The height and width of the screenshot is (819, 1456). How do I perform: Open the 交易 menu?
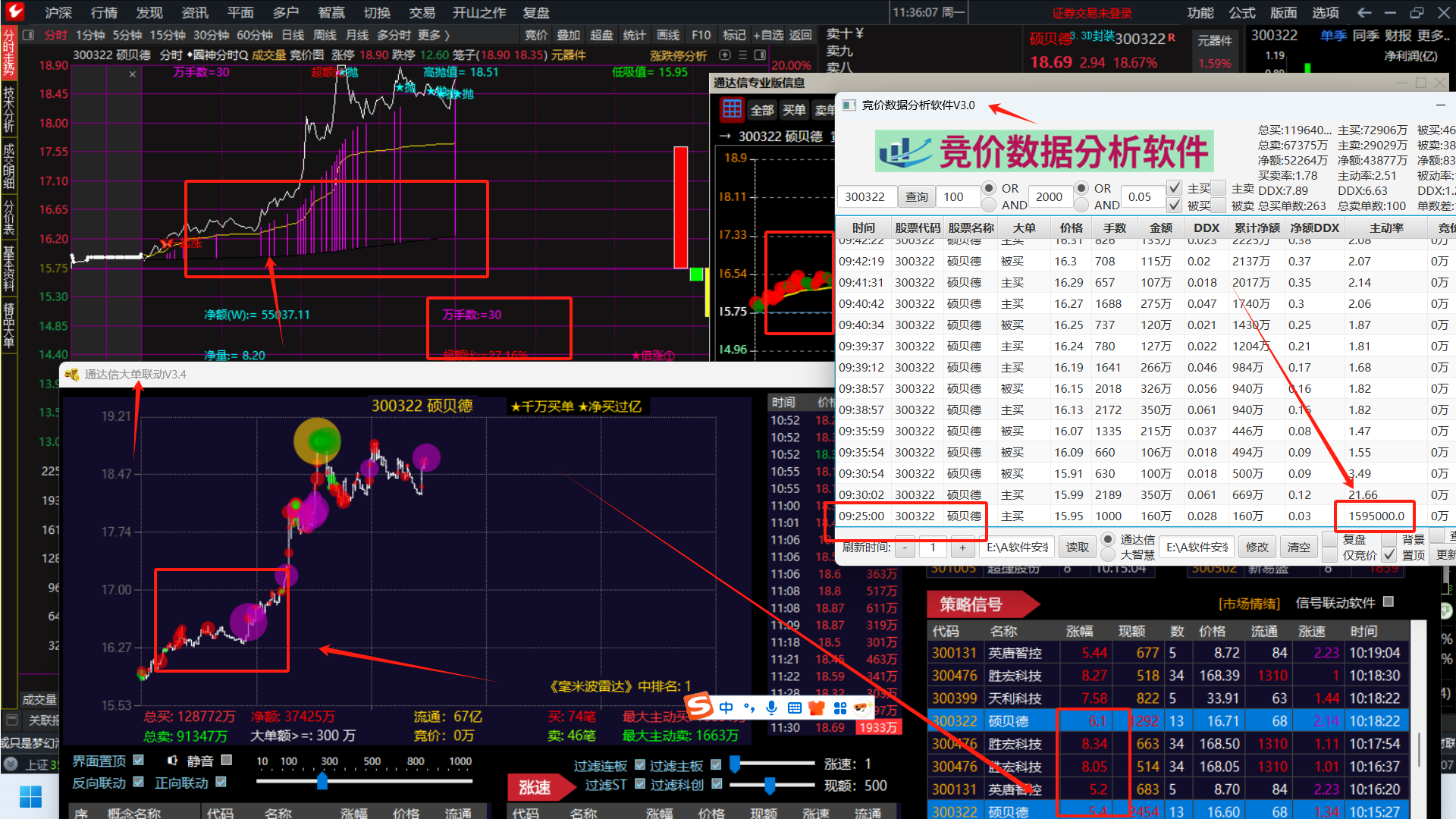[422, 13]
